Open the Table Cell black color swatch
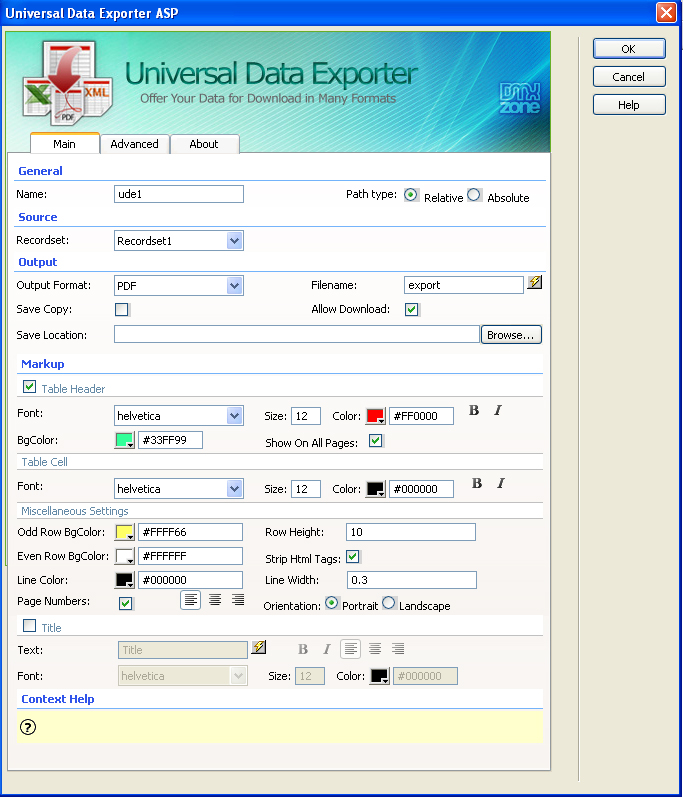 pyautogui.click(x=376, y=489)
